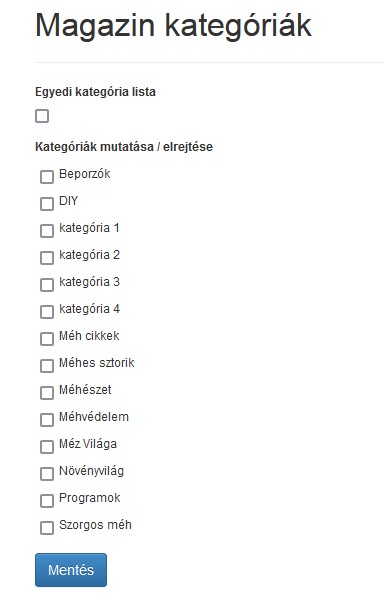Image resolution: width=384 pixels, height=597 pixels.
Task: Check the kategória 3 box
Action: (47, 285)
